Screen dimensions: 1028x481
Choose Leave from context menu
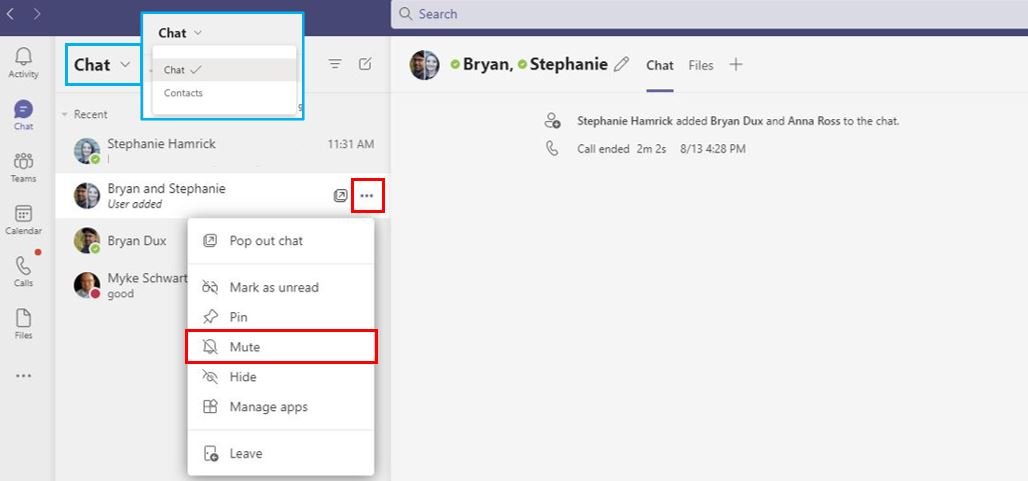click(x=281, y=453)
